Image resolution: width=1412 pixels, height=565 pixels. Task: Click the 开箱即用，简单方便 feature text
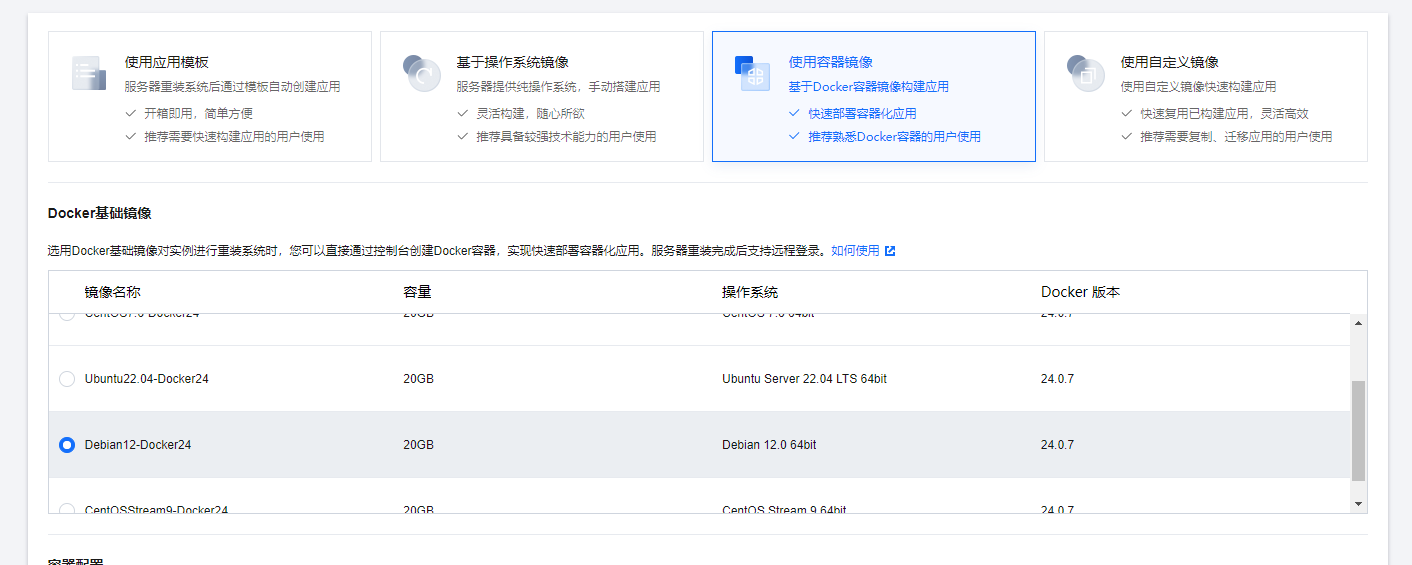(x=199, y=114)
